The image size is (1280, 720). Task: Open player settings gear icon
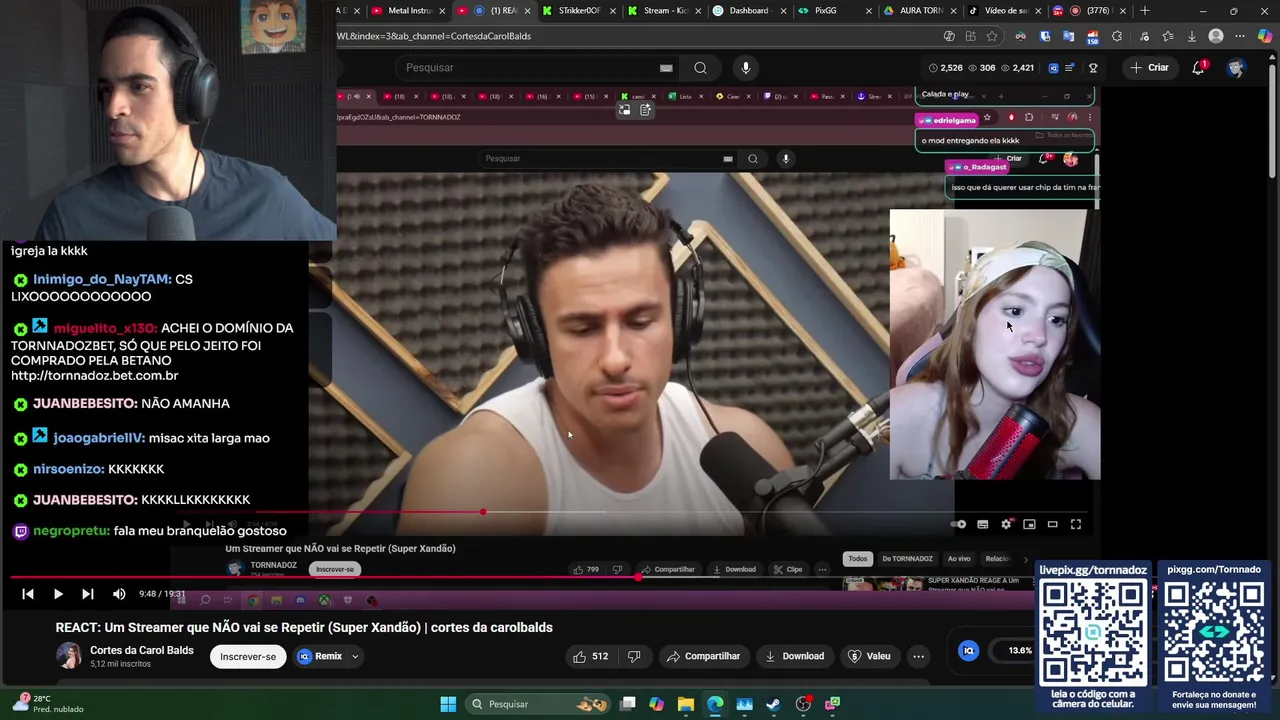[x=1006, y=524]
